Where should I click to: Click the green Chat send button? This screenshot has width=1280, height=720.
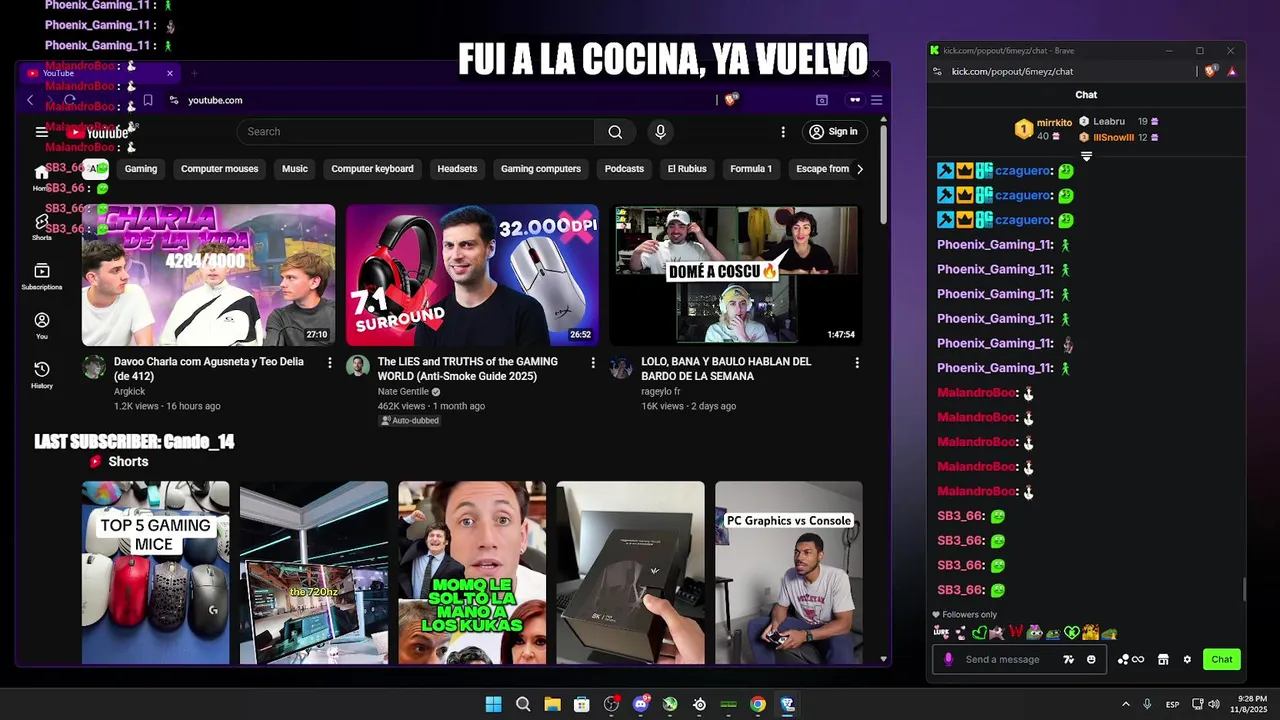click(1222, 660)
